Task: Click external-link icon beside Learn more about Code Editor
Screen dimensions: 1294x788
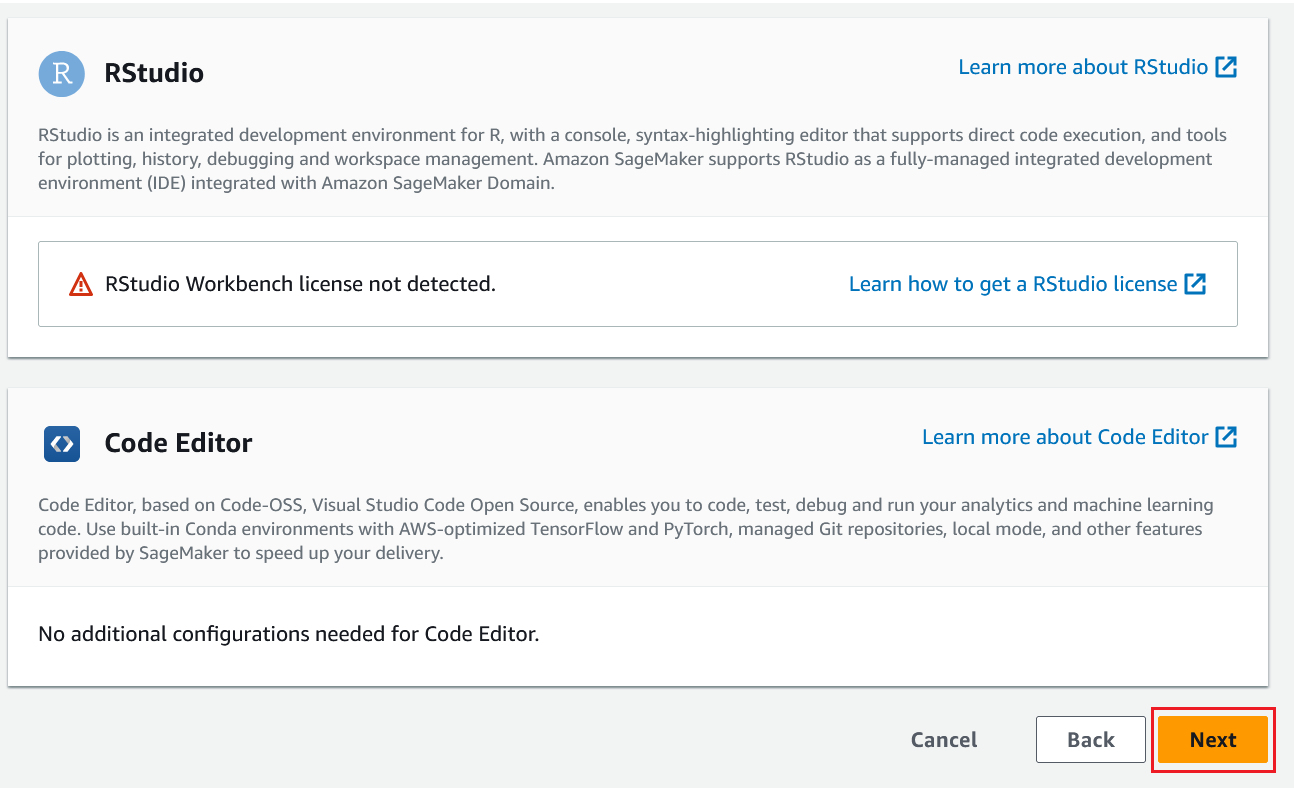Action: [1226, 437]
